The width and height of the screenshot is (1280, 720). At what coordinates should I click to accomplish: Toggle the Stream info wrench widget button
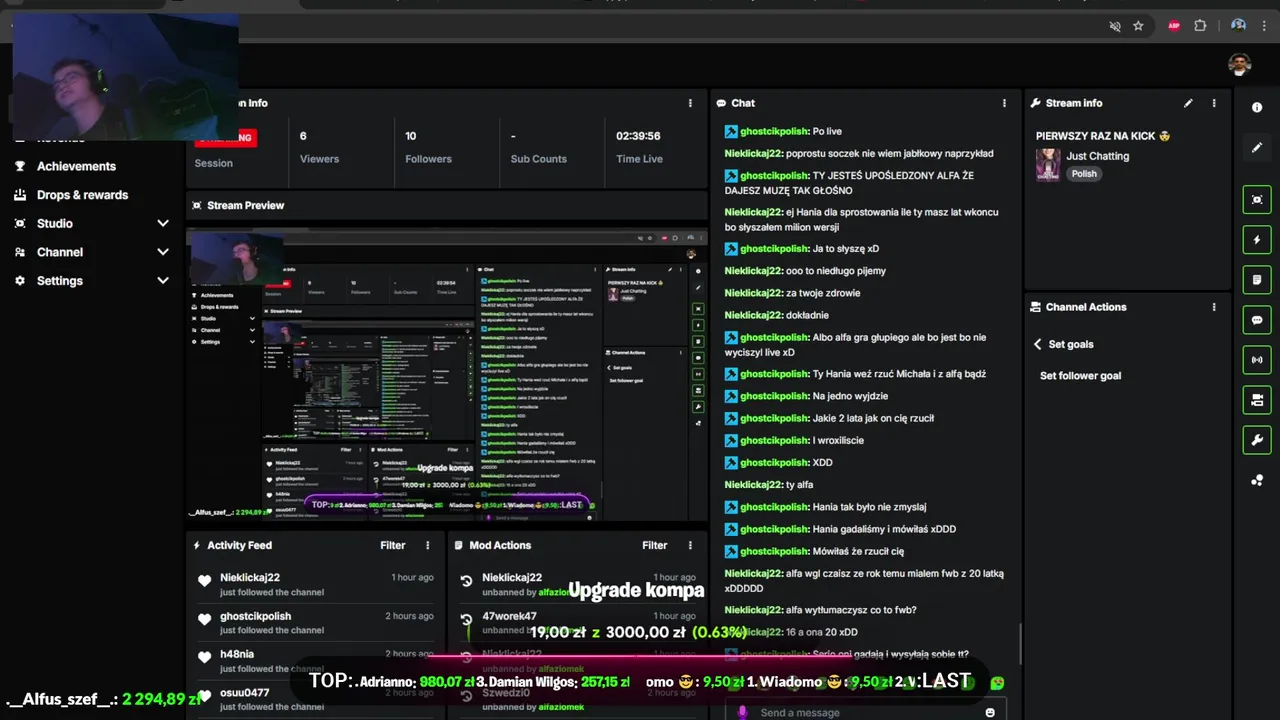[x=1257, y=440]
